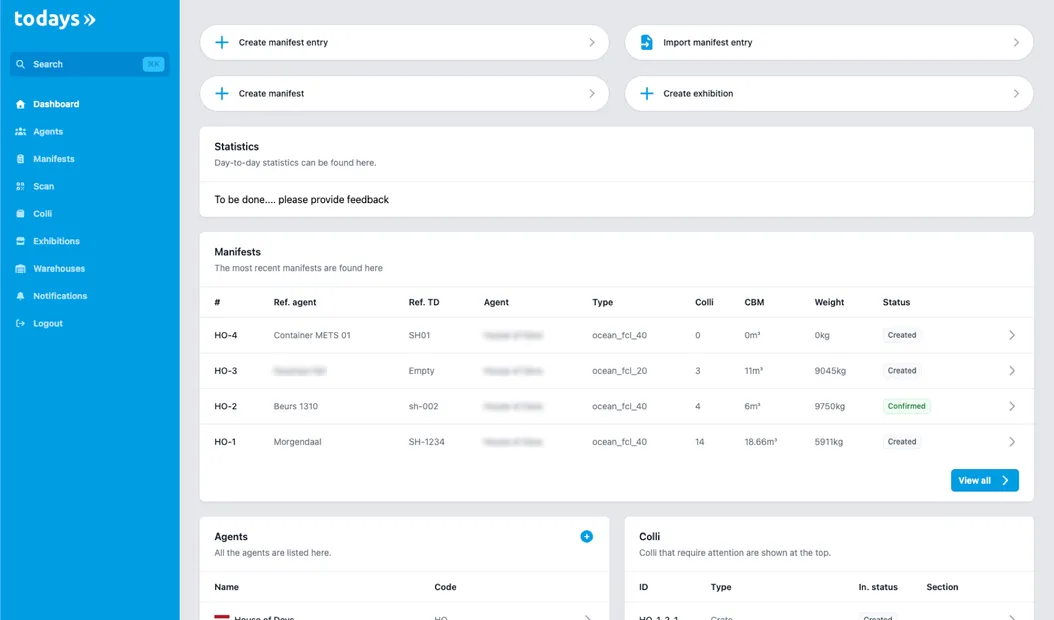Viewport: 1054px width, 620px height.
Task: Open Create manifest entry card
Action: tap(404, 42)
